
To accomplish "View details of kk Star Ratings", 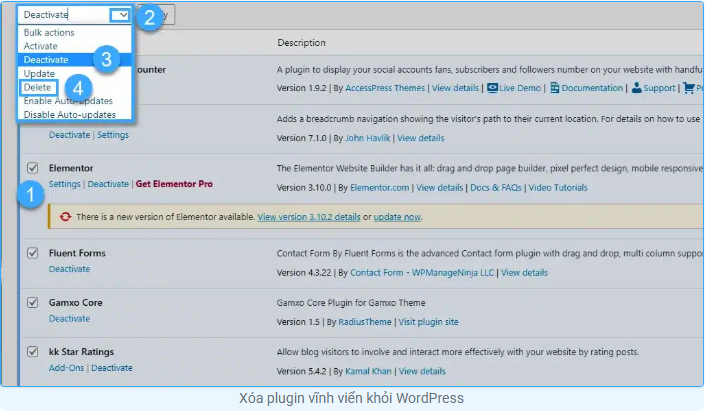I will [422, 371].
